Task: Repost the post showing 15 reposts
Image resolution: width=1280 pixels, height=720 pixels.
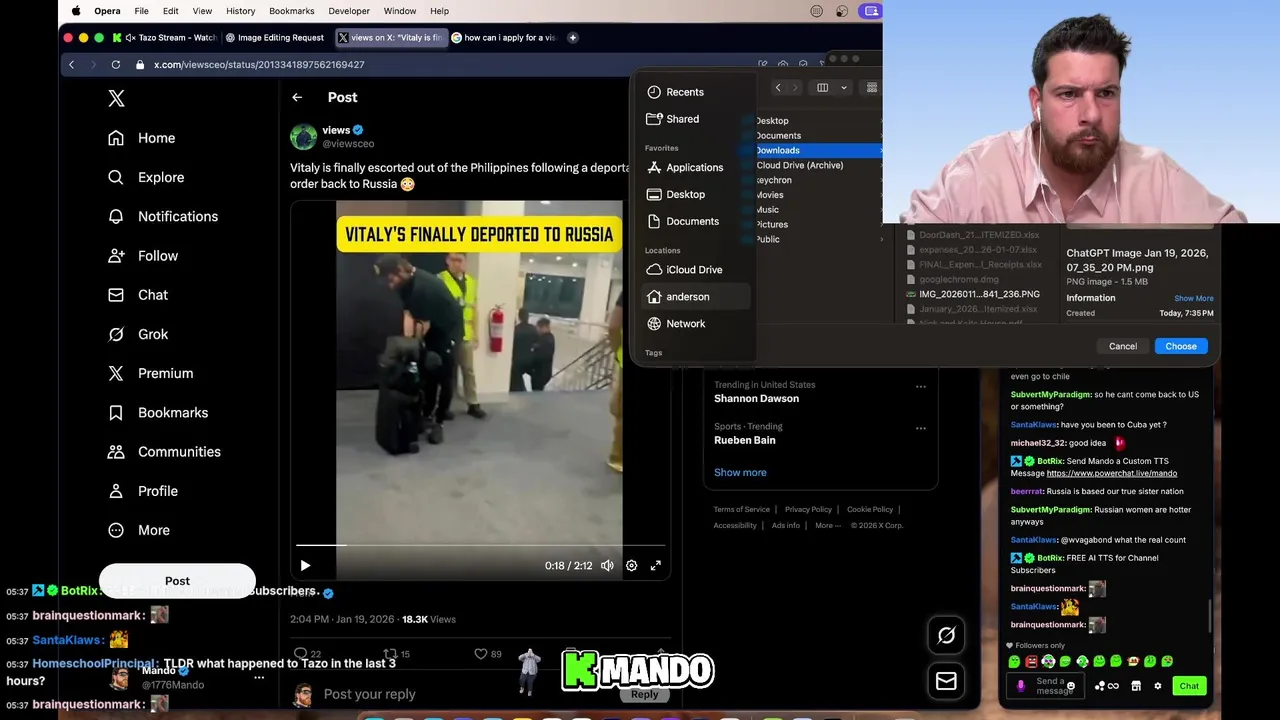Action: [397, 654]
